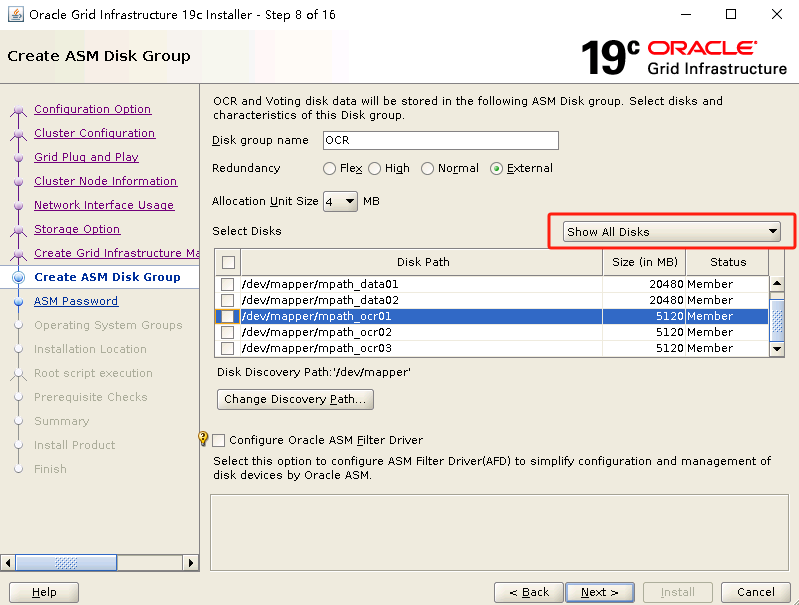Click the Disk Discovery Path '/dev/mapper' text
The height and width of the screenshot is (605, 799).
click(314, 372)
